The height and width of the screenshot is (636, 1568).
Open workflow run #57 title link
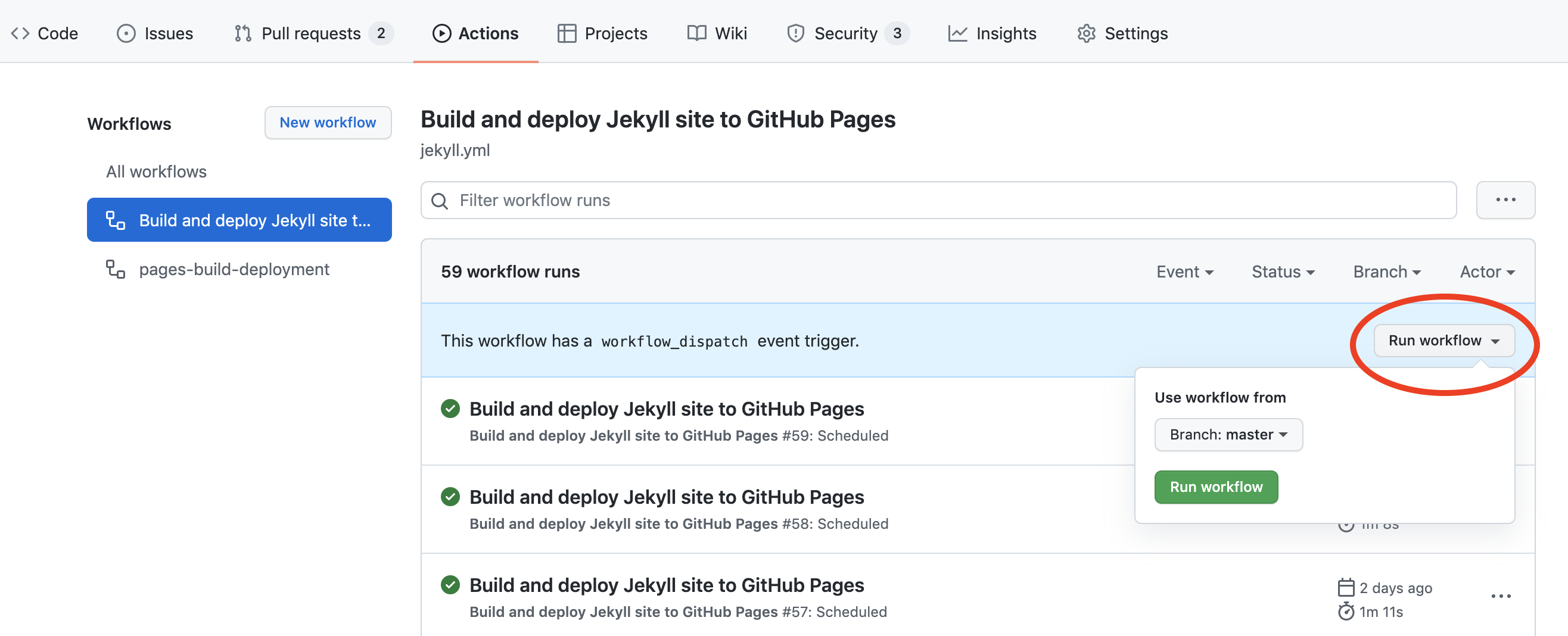click(667, 585)
